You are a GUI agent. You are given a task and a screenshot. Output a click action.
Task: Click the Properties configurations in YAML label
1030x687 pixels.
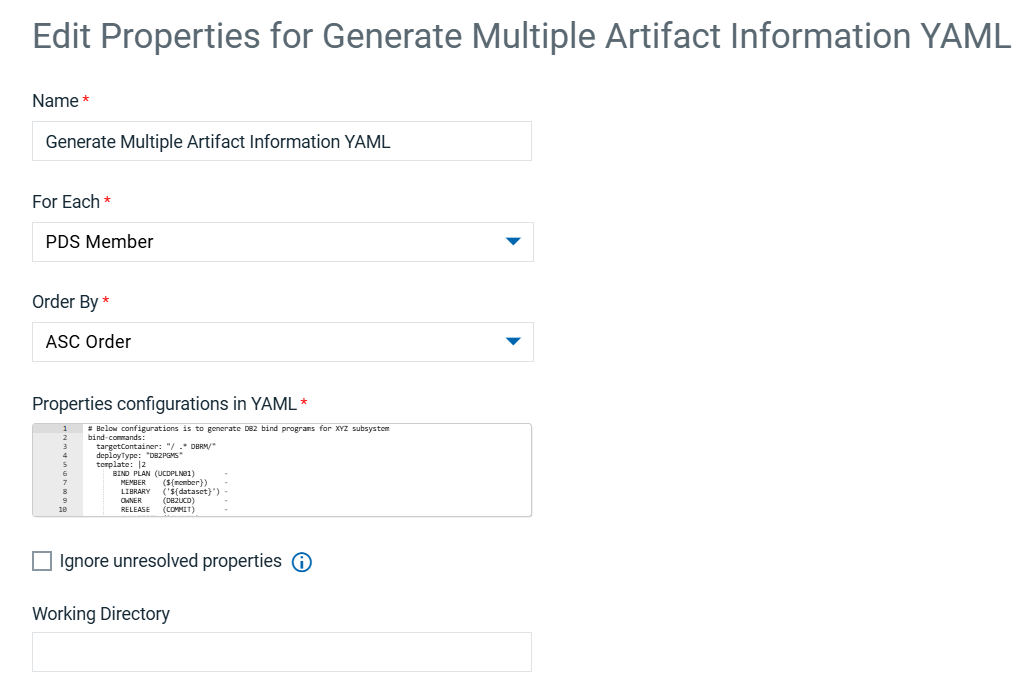(x=164, y=404)
